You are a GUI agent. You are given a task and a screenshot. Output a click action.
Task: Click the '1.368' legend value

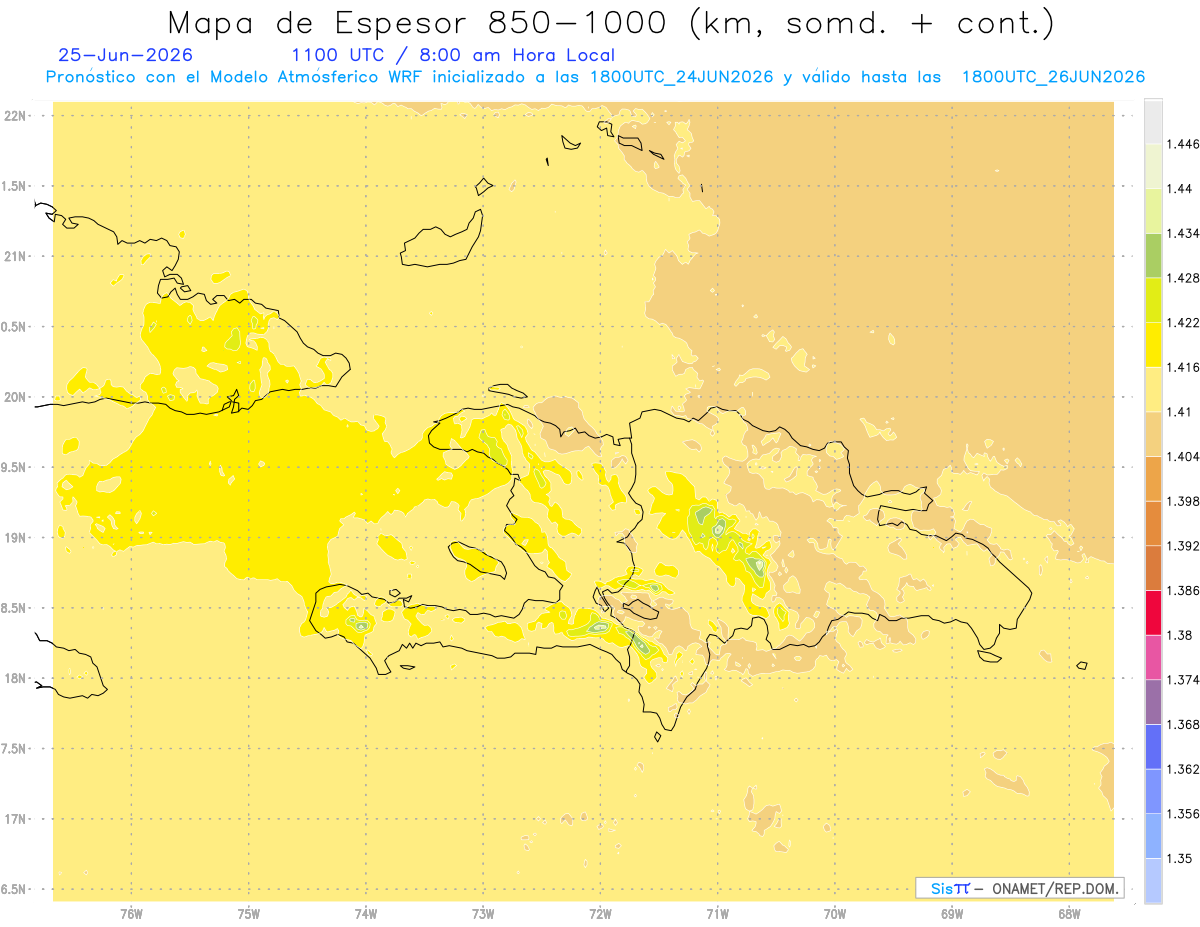click(1183, 724)
